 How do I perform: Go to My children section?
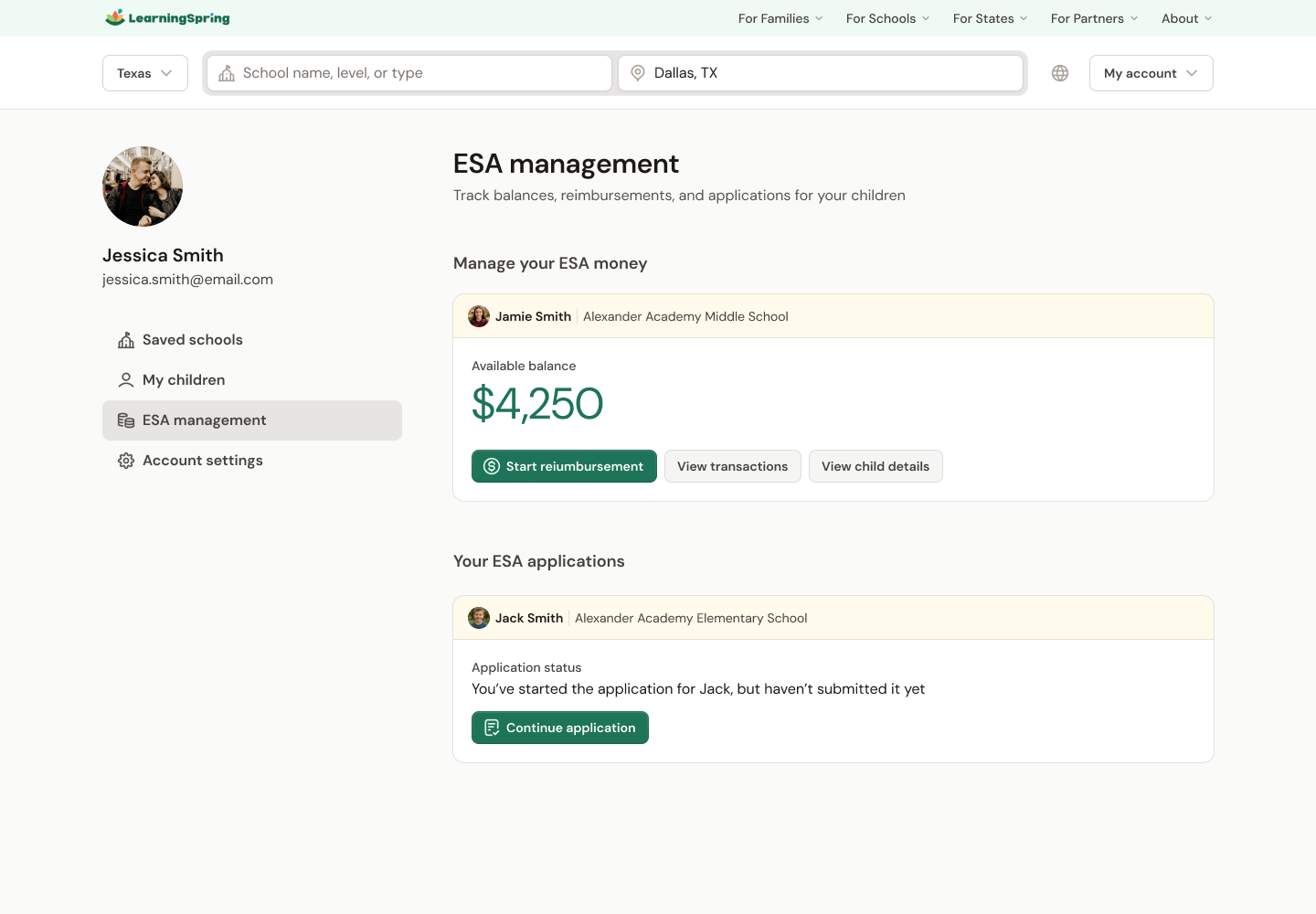pos(183,380)
